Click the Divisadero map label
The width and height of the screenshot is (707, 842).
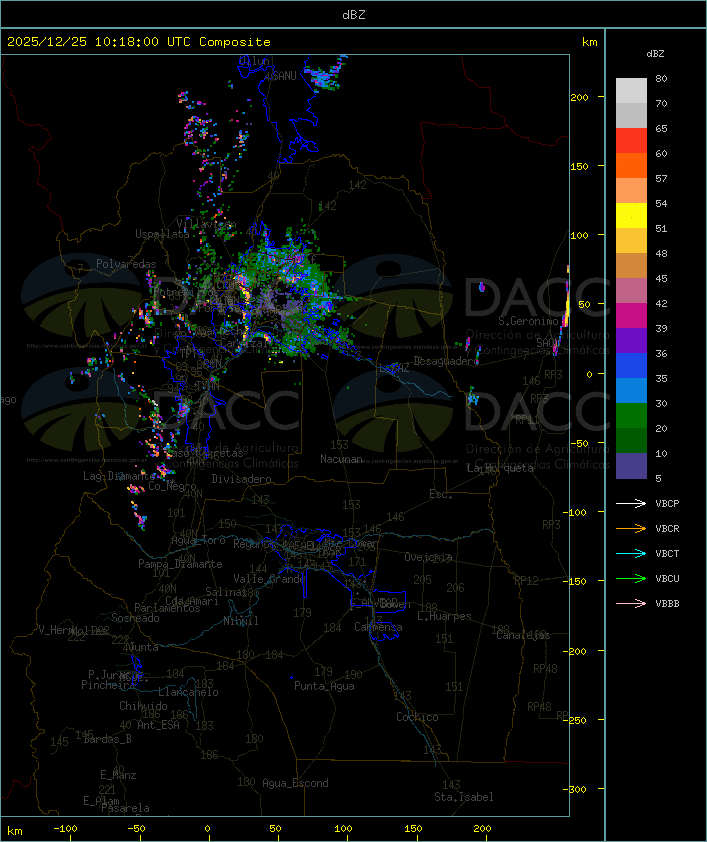(x=242, y=478)
